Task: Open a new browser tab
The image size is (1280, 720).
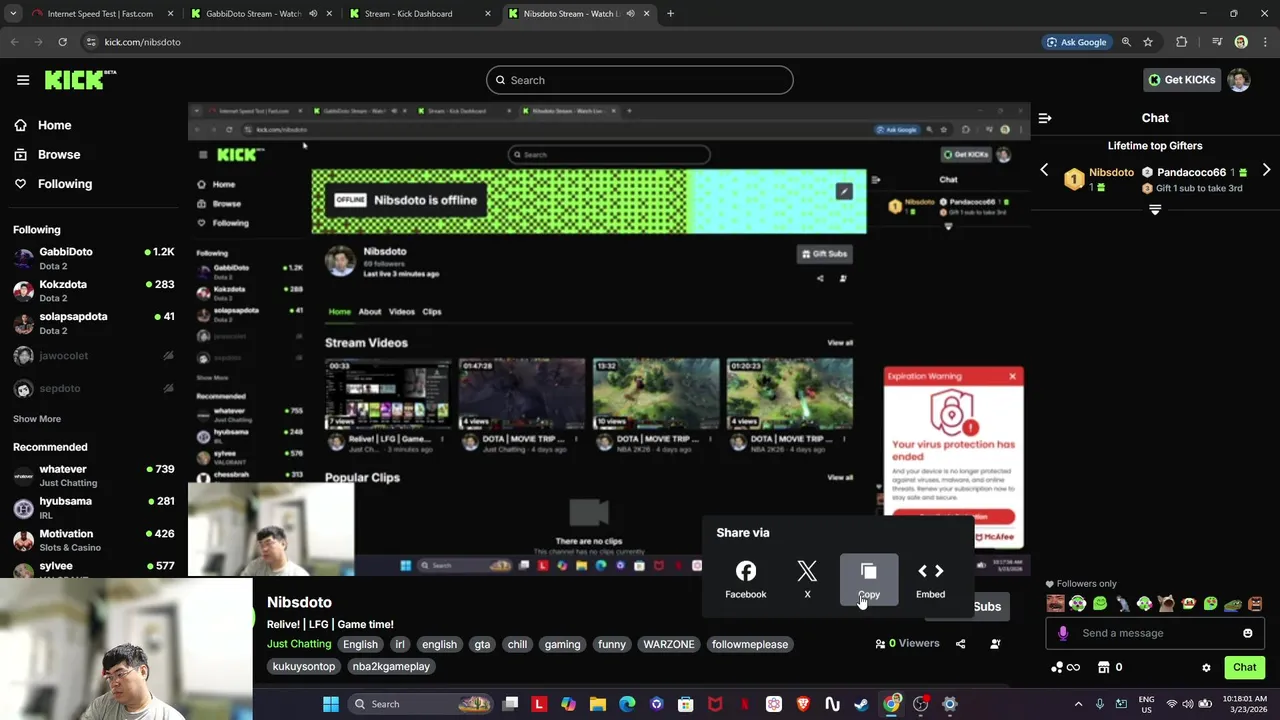Action: point(670,14)
